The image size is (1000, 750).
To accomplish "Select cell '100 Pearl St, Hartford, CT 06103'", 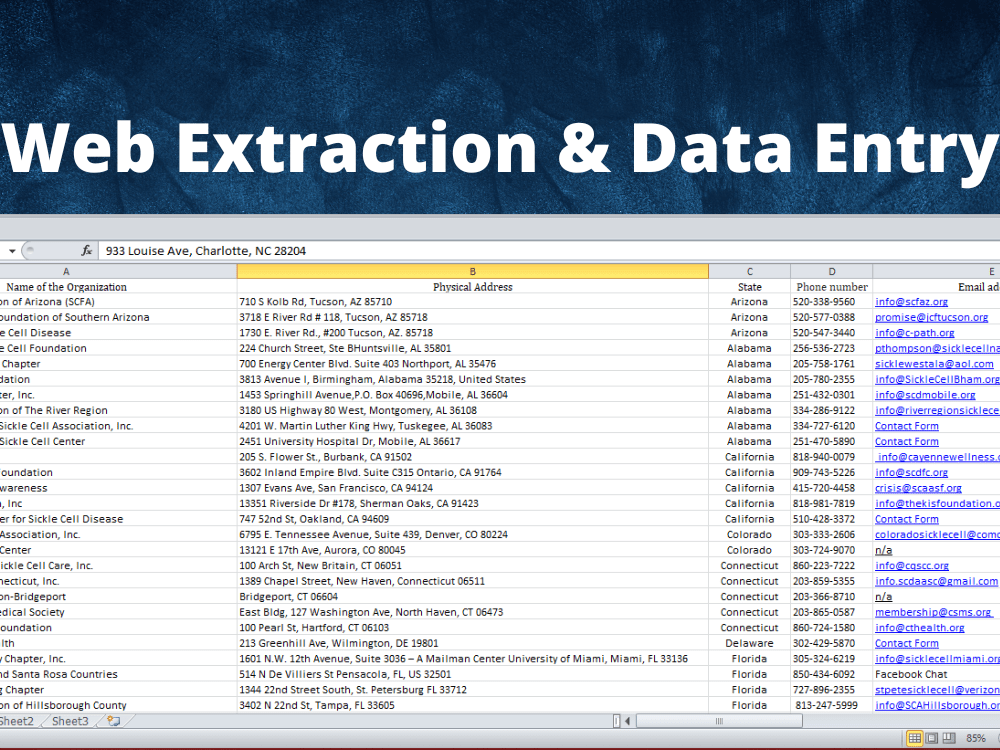I will 473,628.
